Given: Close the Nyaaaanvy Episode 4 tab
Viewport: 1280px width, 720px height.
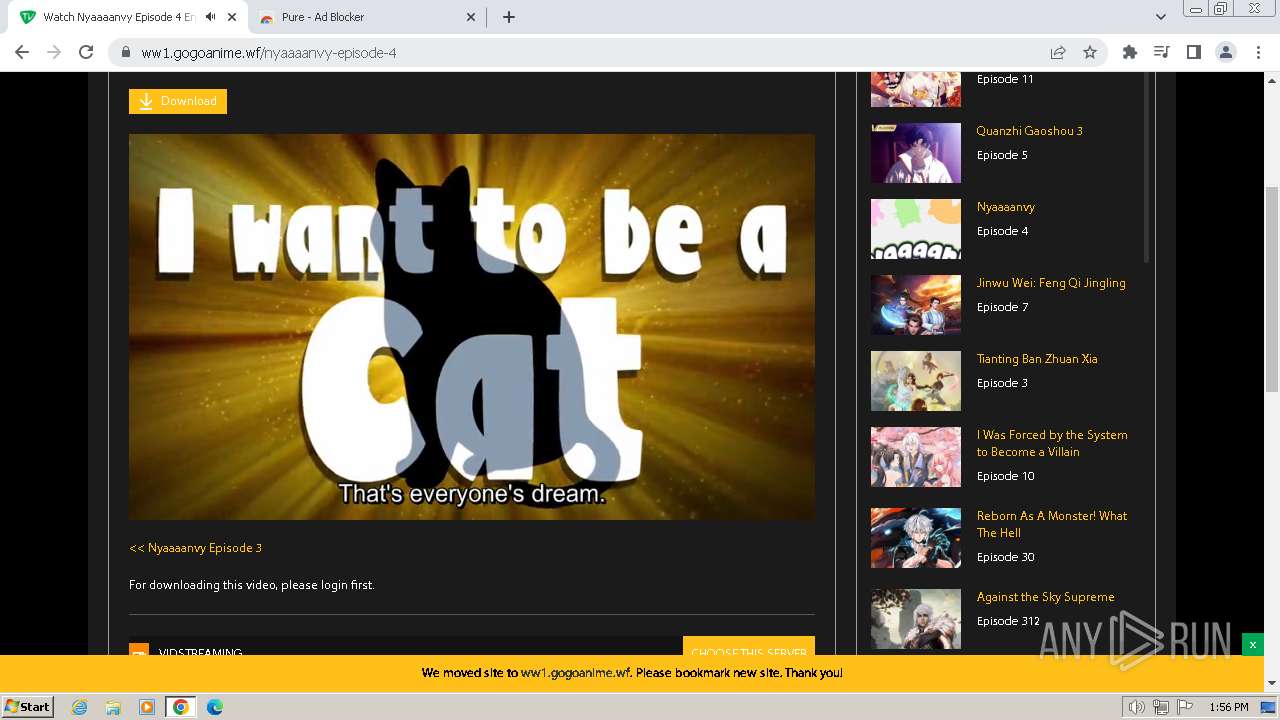Looking at the screenshot, I should pyautogui.click(x=233, y=17).
